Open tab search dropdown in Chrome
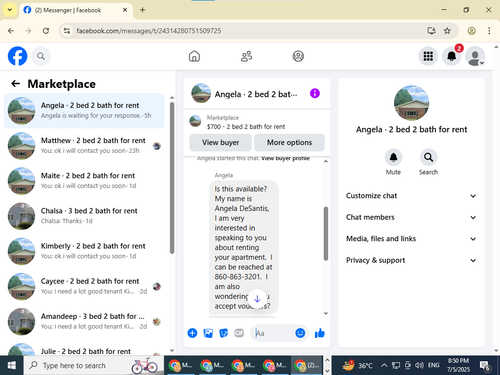500x375 pixels. pos(10,10)
